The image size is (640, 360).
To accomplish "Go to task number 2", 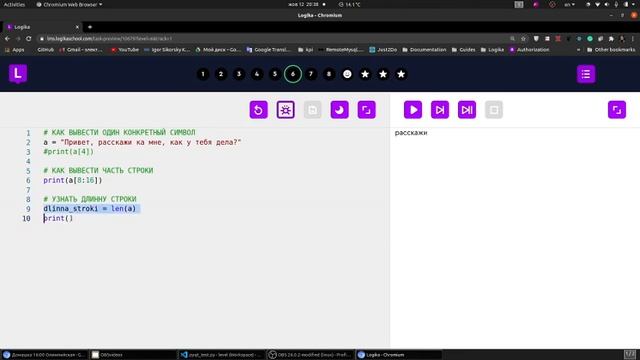I will (x=221, y=74).
